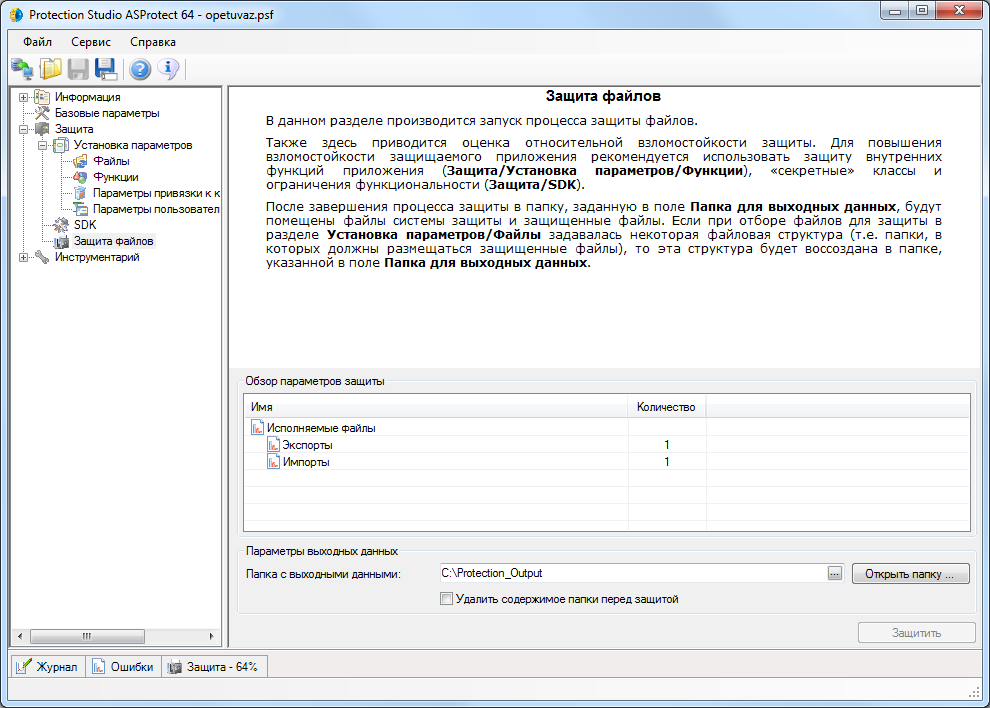Click the tree panel horizontal scrollbar thumb

(x=87, y=636)
